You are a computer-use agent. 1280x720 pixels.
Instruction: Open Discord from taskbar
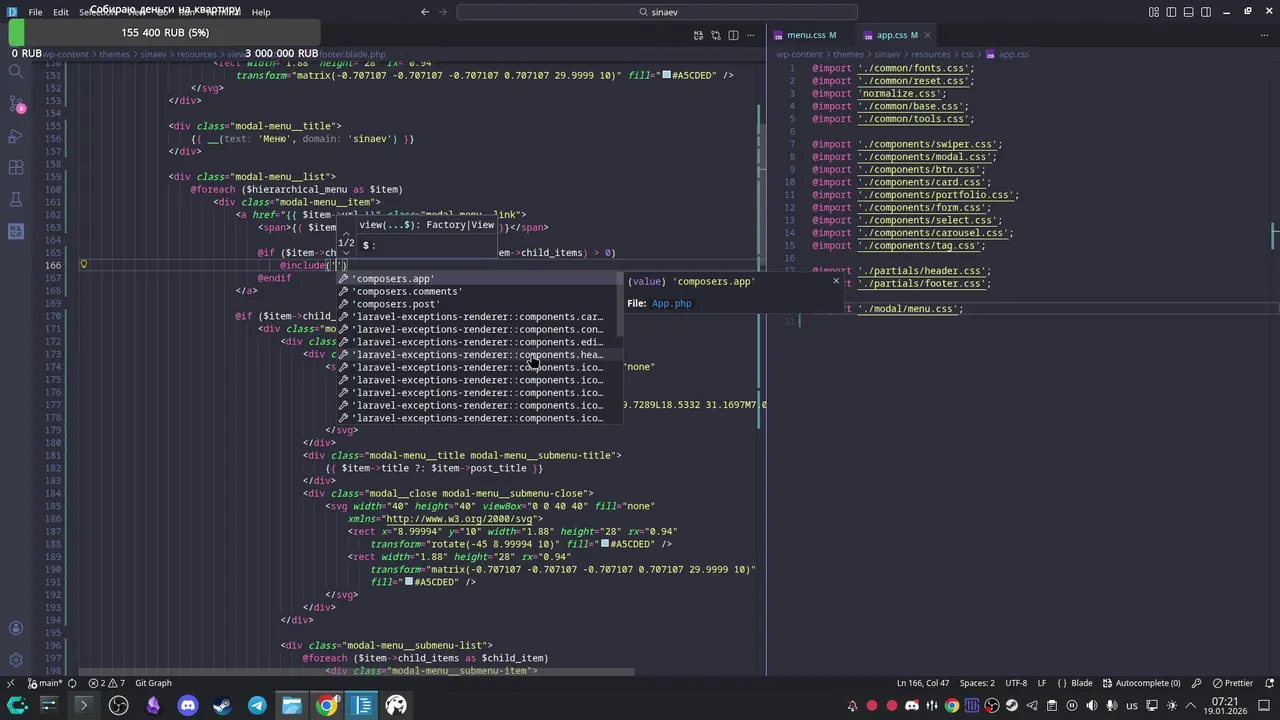(x=188, y=705)
